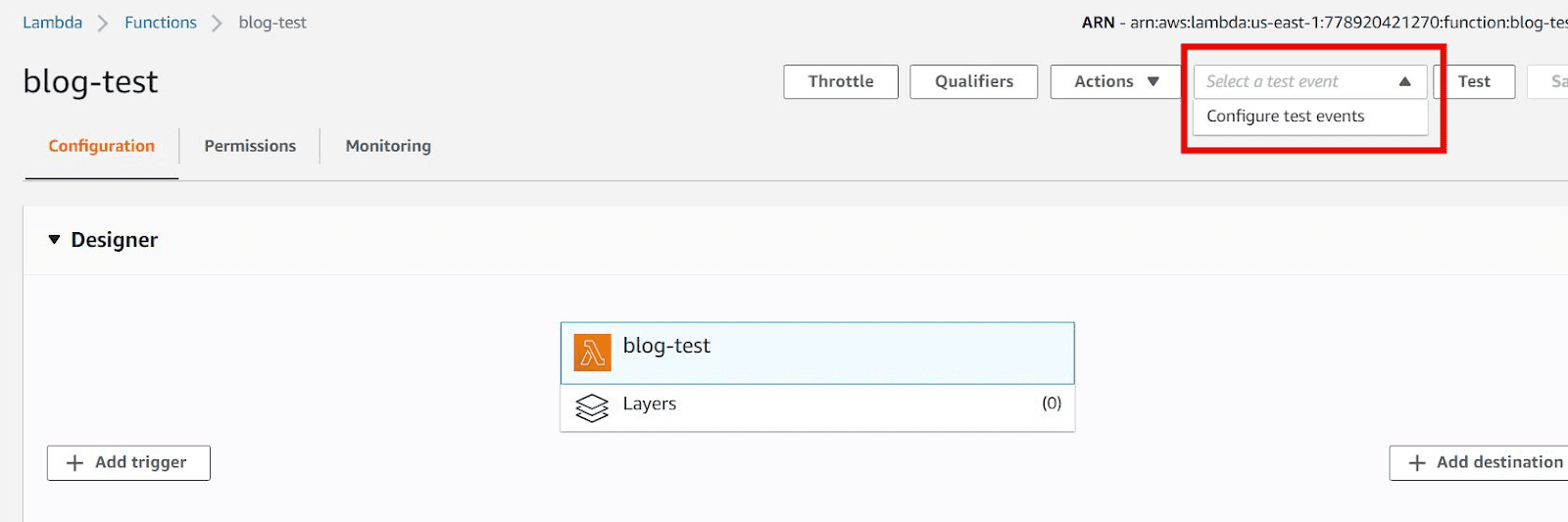Screen dimensions: 1568x522
Task: Click the Layers stack icon
Action: 592,407
